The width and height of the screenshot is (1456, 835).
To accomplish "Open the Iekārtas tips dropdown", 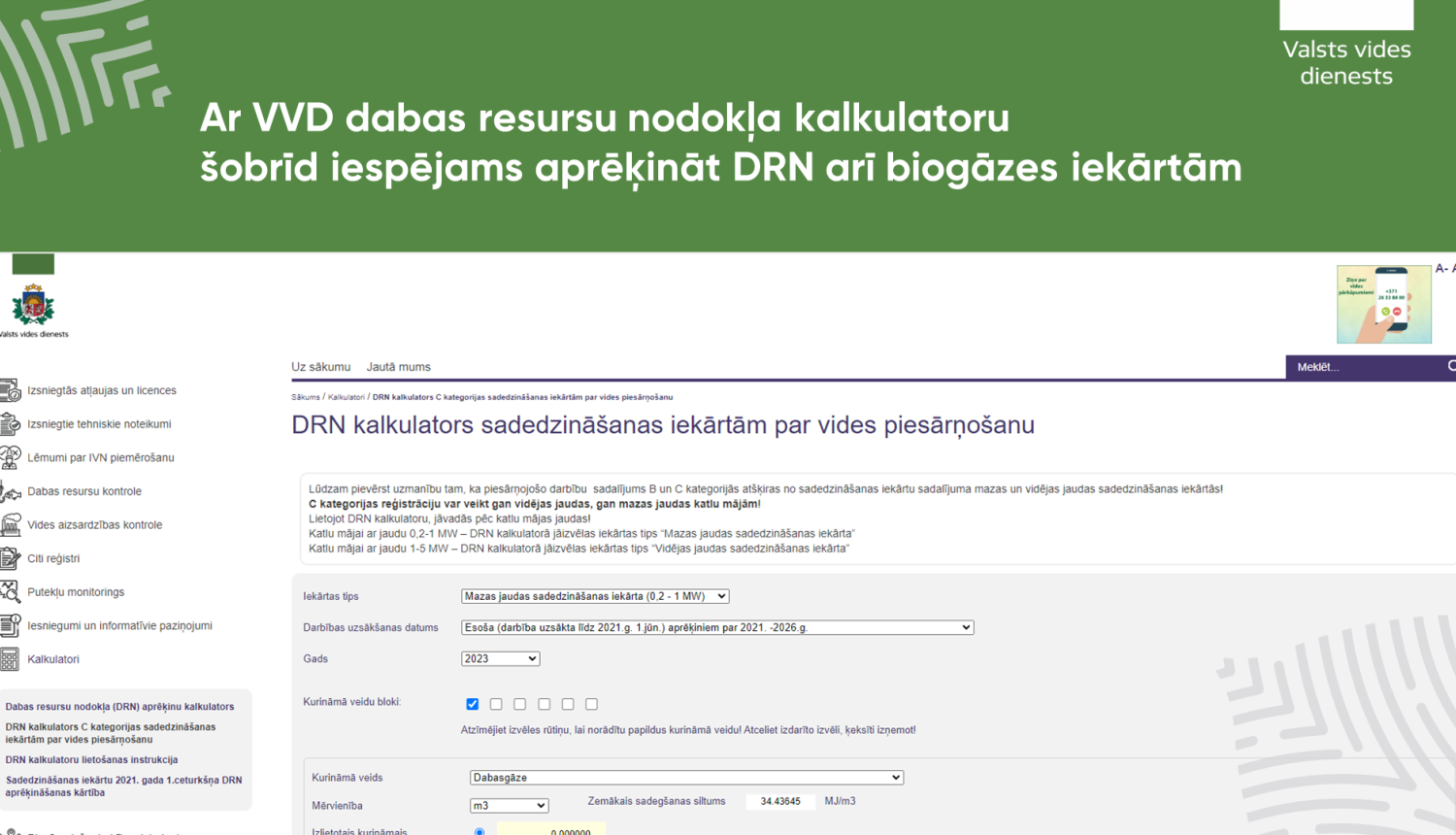I will (x=594, y=595).
